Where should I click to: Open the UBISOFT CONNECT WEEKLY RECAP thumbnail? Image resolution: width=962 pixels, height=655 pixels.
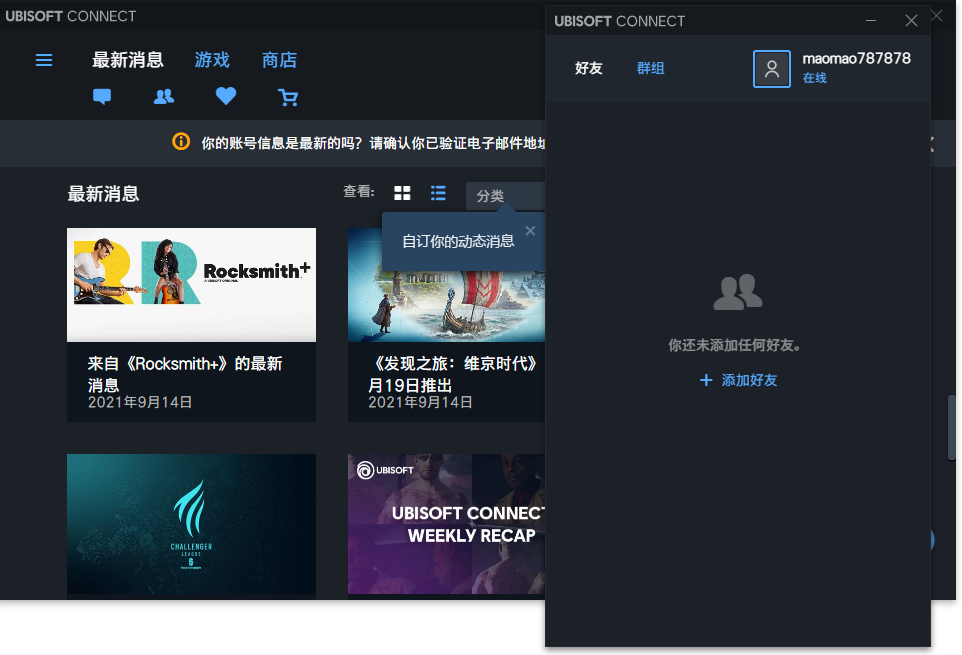(x=446, y=524)
